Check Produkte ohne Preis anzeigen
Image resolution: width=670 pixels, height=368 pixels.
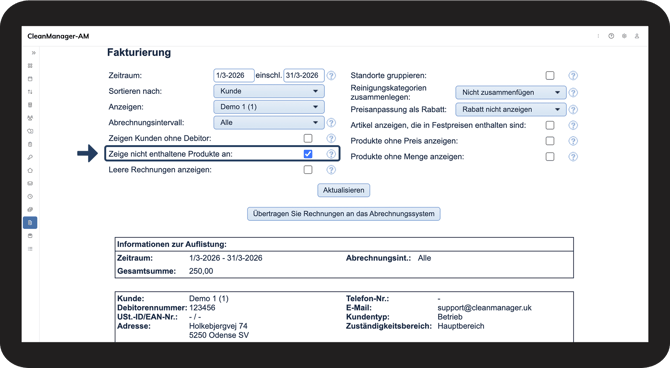tap(550, 141)
